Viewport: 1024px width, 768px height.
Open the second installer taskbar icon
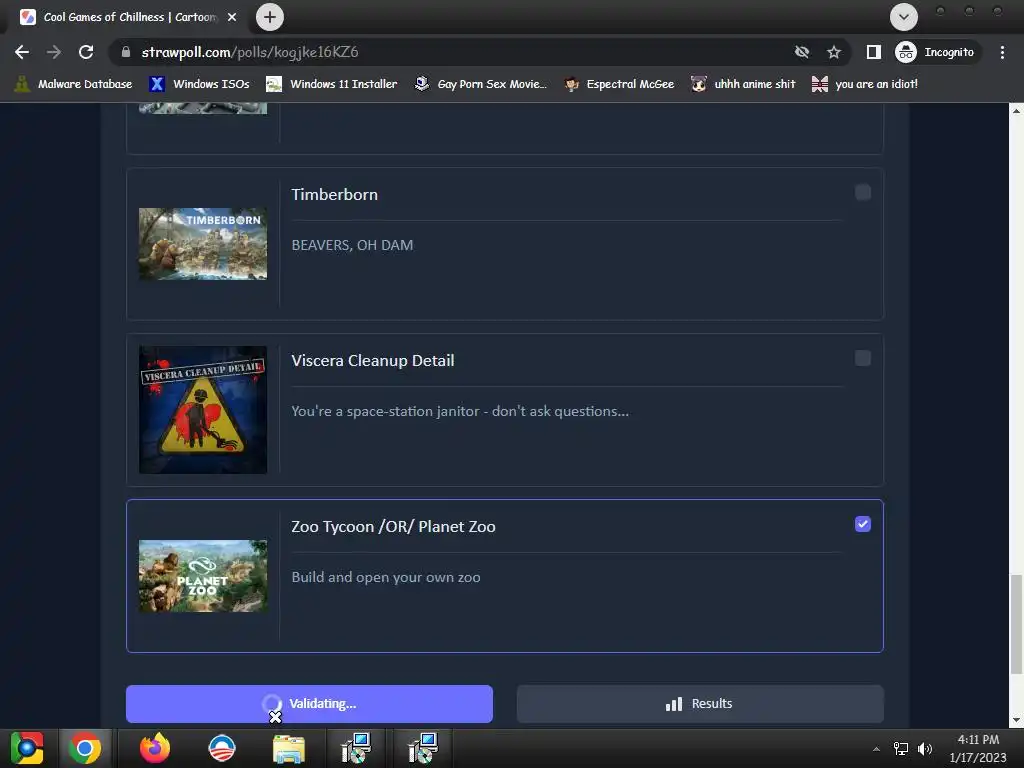point(423,748)
